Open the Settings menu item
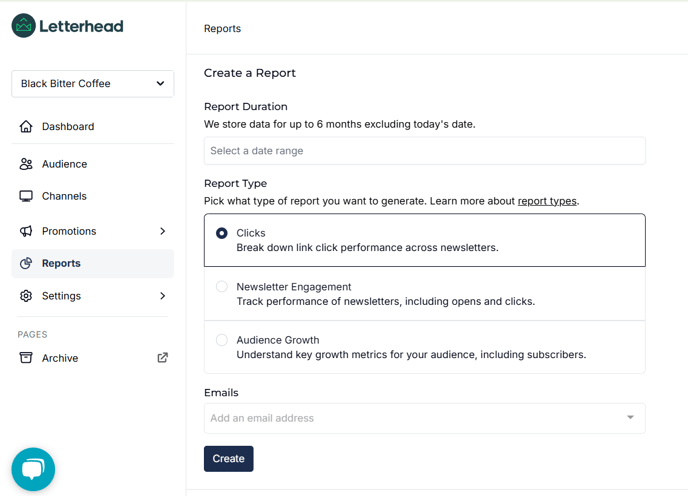 [93, 295]
